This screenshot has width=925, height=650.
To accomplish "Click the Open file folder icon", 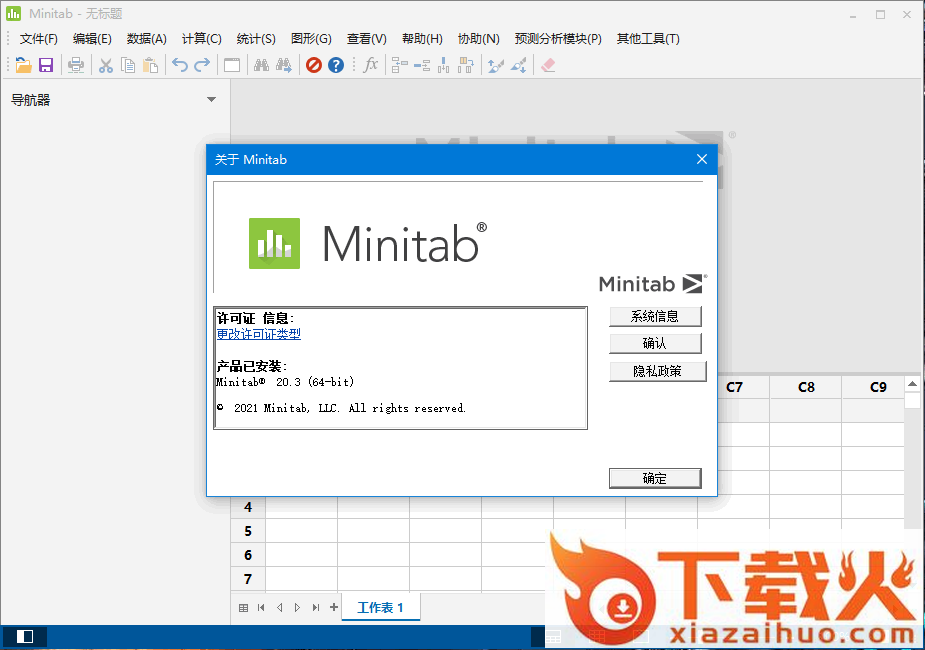I will pyautogui.click(x=24, y=65).
